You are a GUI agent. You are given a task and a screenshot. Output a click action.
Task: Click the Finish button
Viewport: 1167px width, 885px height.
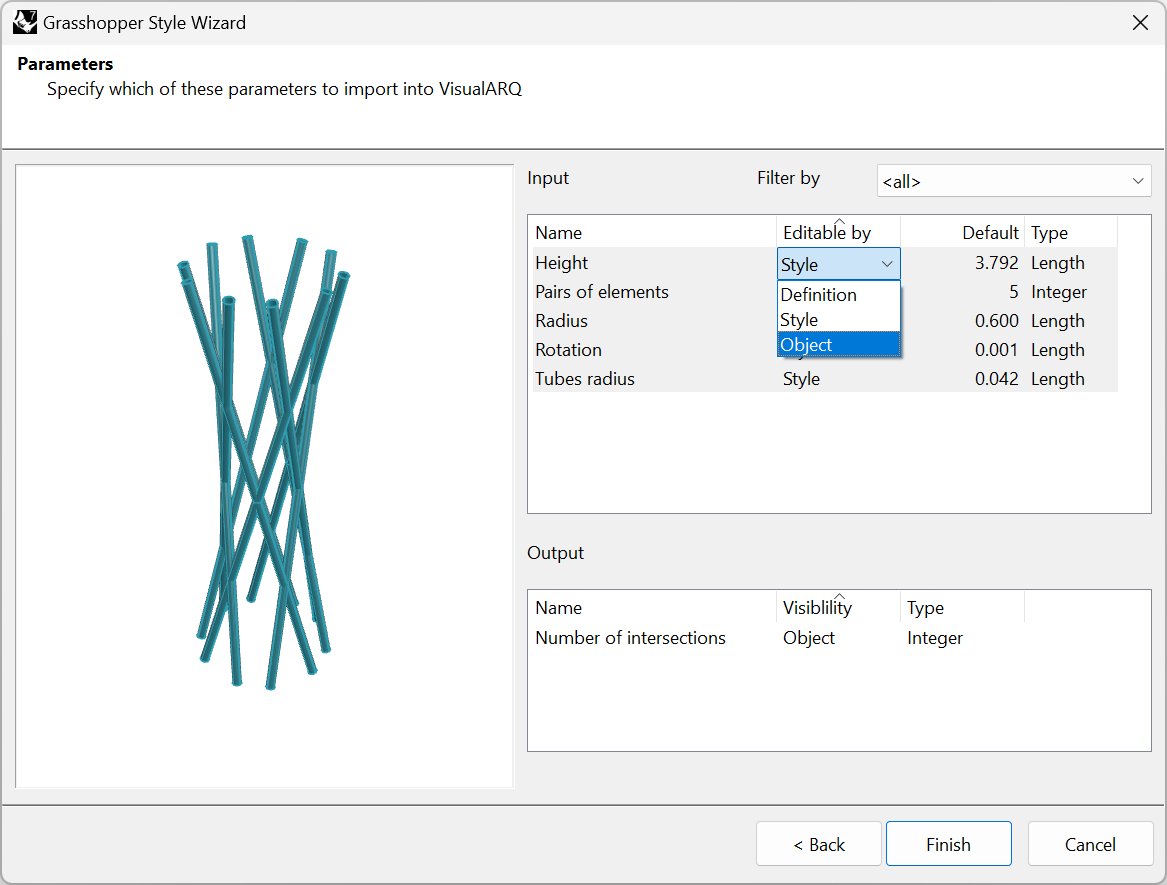click(948, 844)
